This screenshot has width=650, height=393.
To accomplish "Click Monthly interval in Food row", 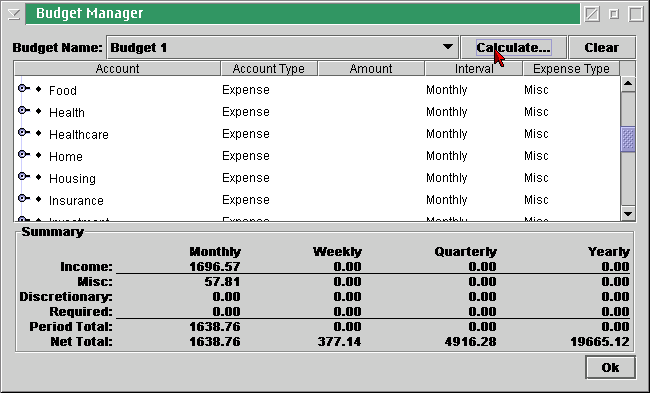I will pos(446,90).
